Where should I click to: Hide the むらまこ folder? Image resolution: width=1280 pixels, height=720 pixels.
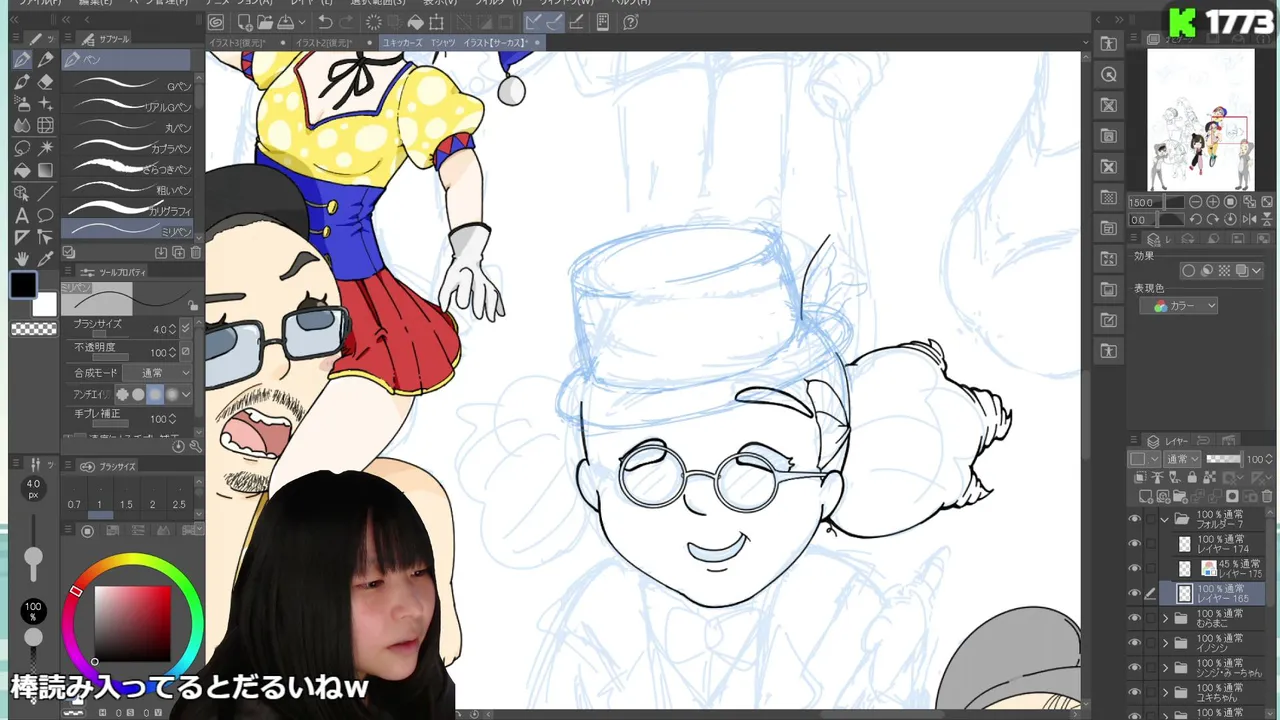(1134, 618)
